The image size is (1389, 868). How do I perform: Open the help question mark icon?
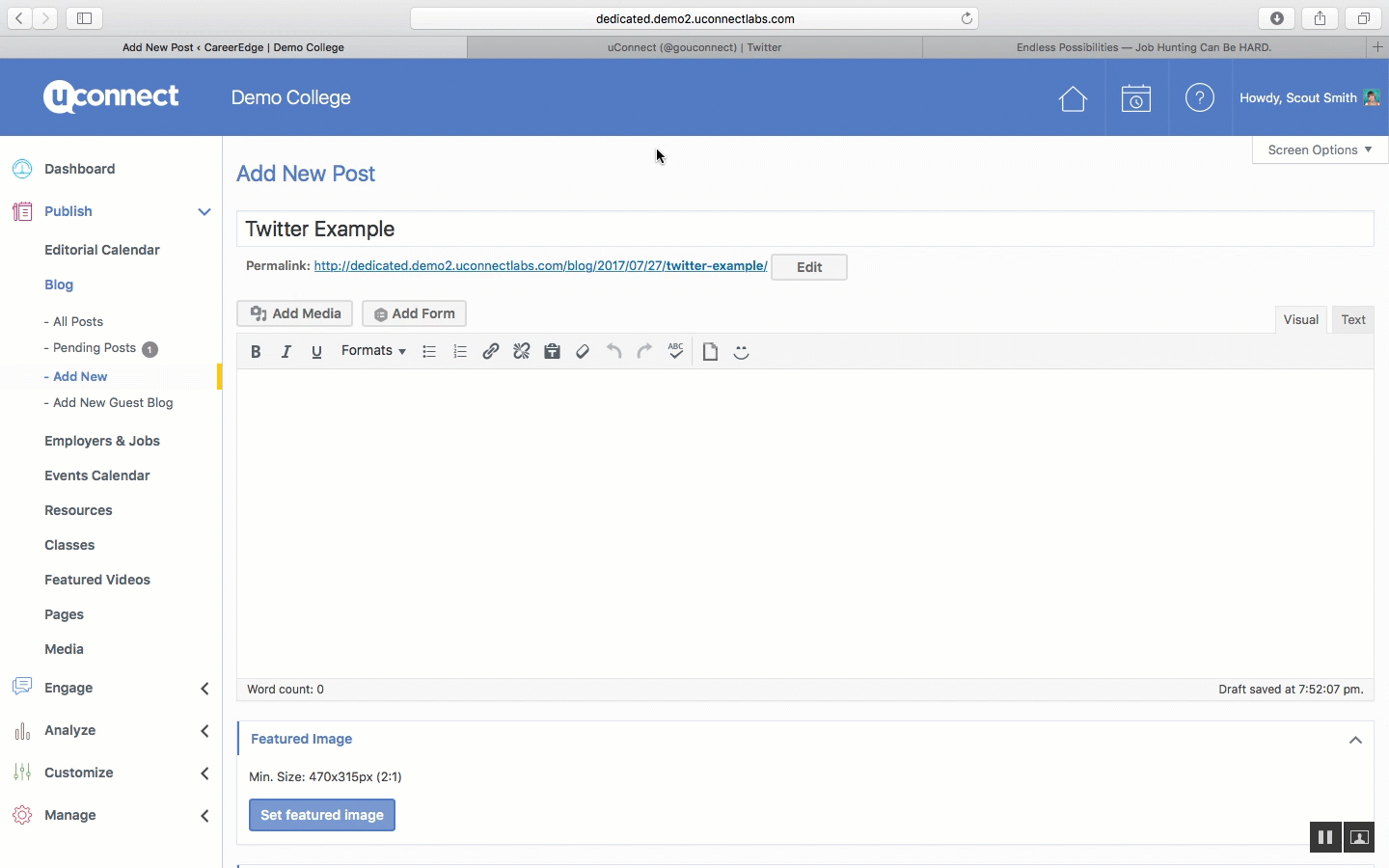pyautogui.click(x=1200, y=98)
